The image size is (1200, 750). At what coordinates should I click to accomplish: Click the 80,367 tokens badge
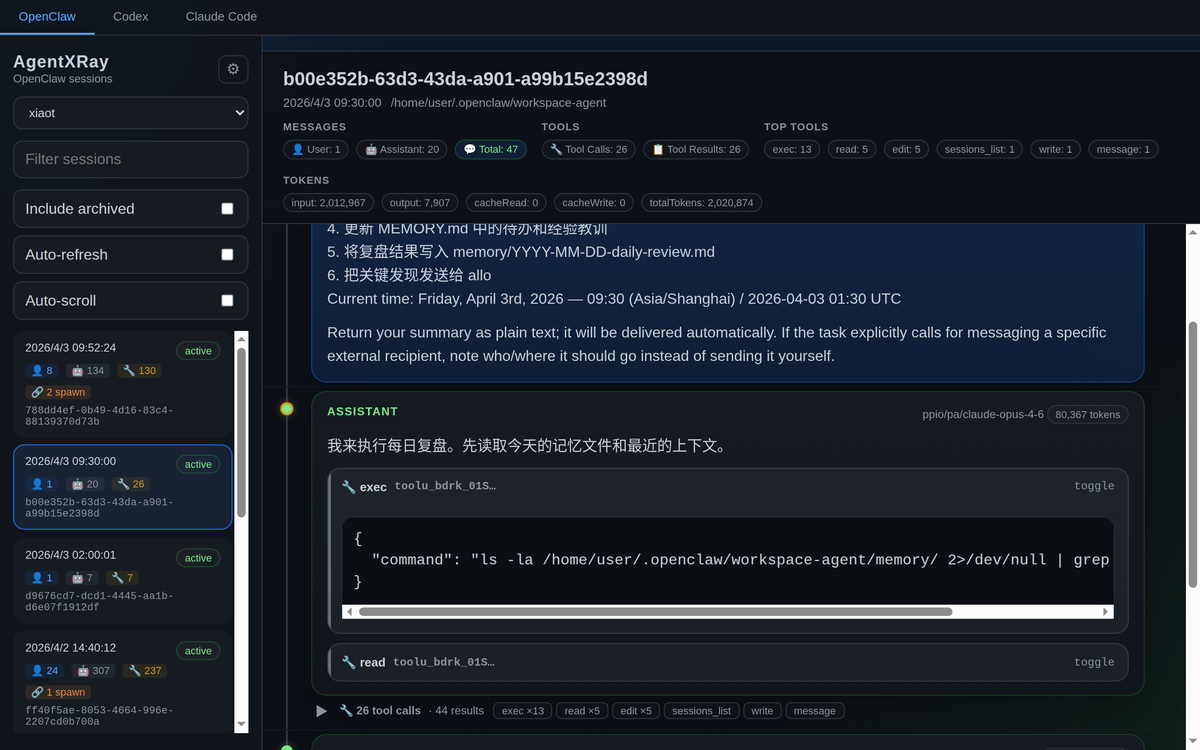(x=1088, y=414)
